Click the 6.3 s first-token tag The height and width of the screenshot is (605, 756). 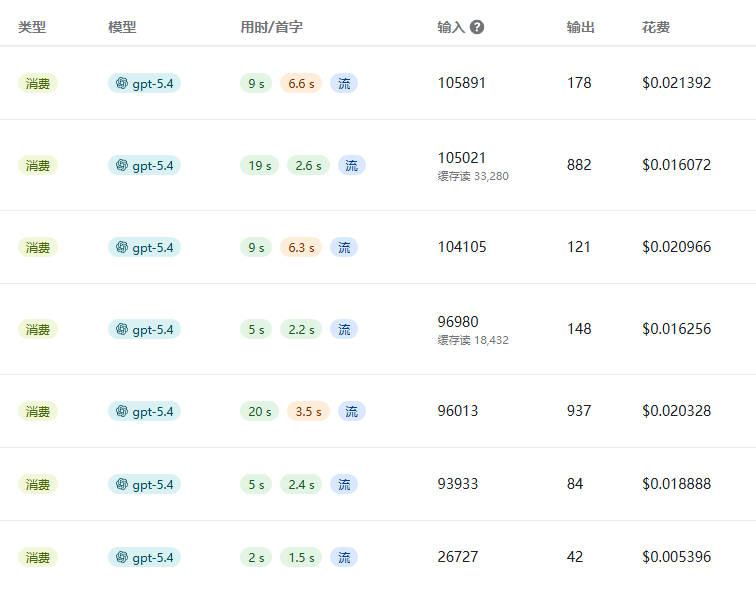pyautogui.click(x=301, y=247)
